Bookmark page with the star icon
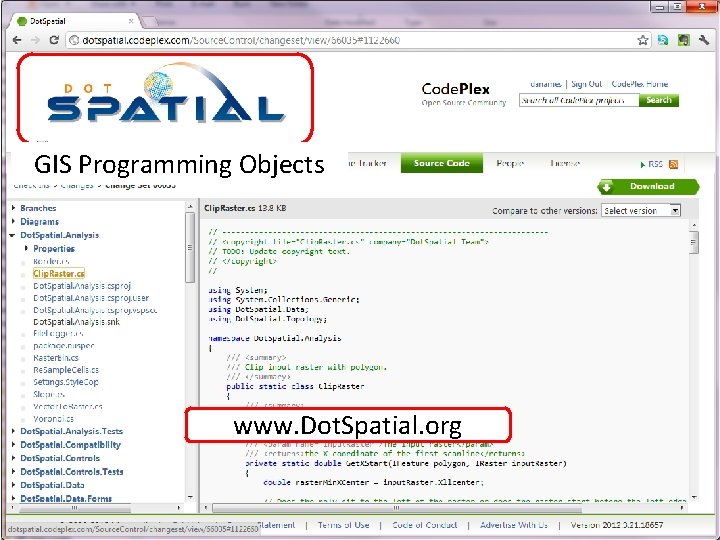 pos(643,40)
